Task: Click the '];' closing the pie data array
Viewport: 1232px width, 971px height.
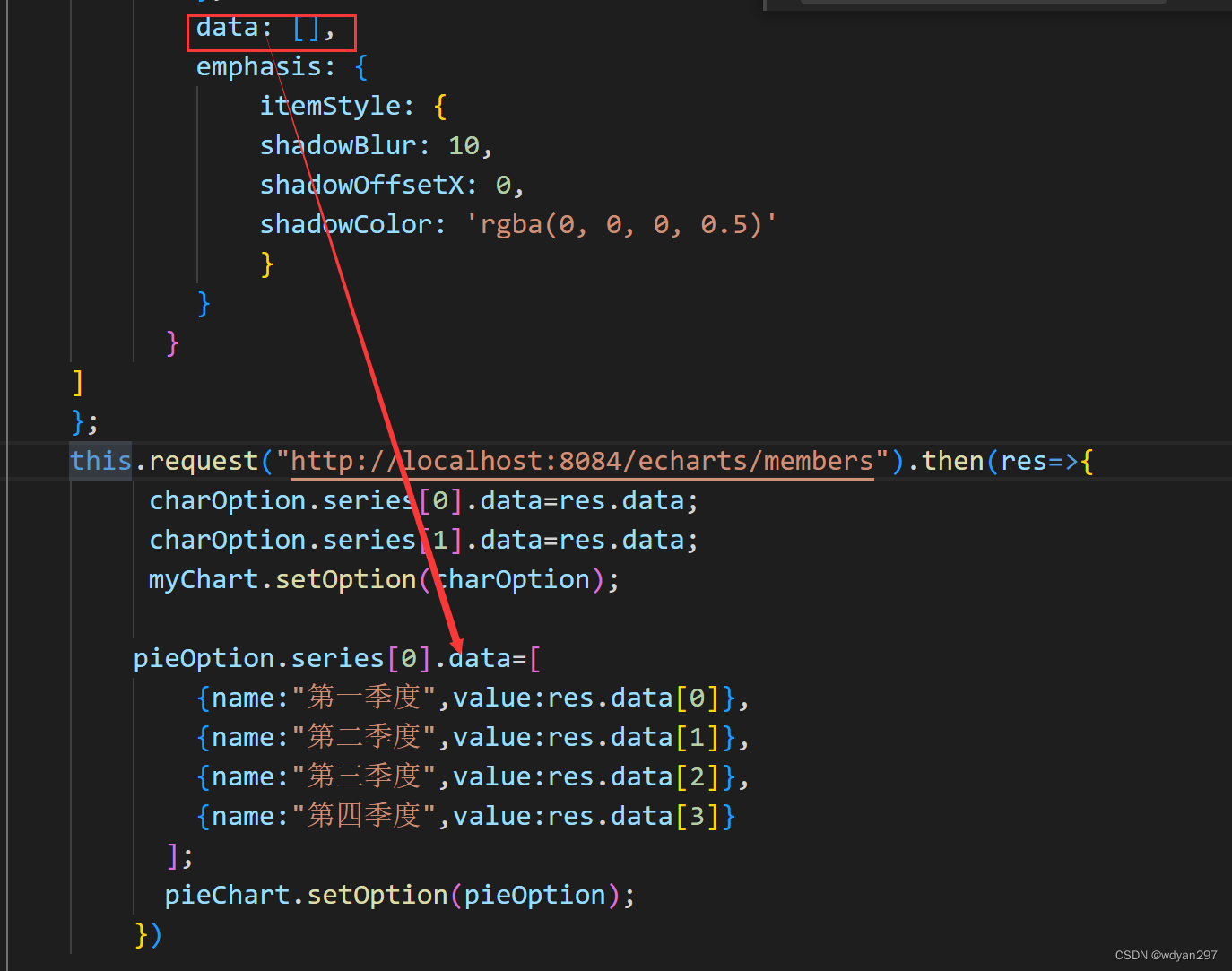Action: click(x=179, y=855)
